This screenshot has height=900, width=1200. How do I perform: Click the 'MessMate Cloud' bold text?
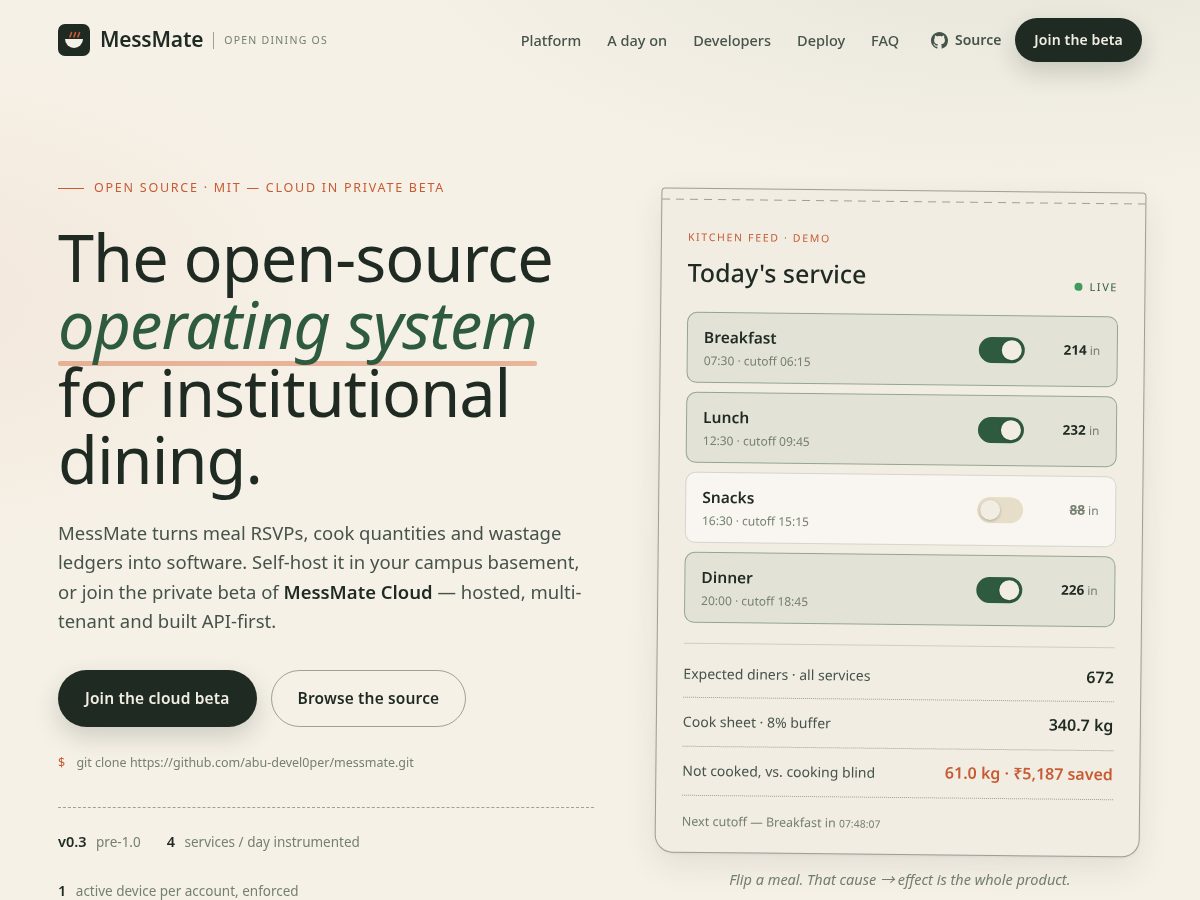[358, 592]
